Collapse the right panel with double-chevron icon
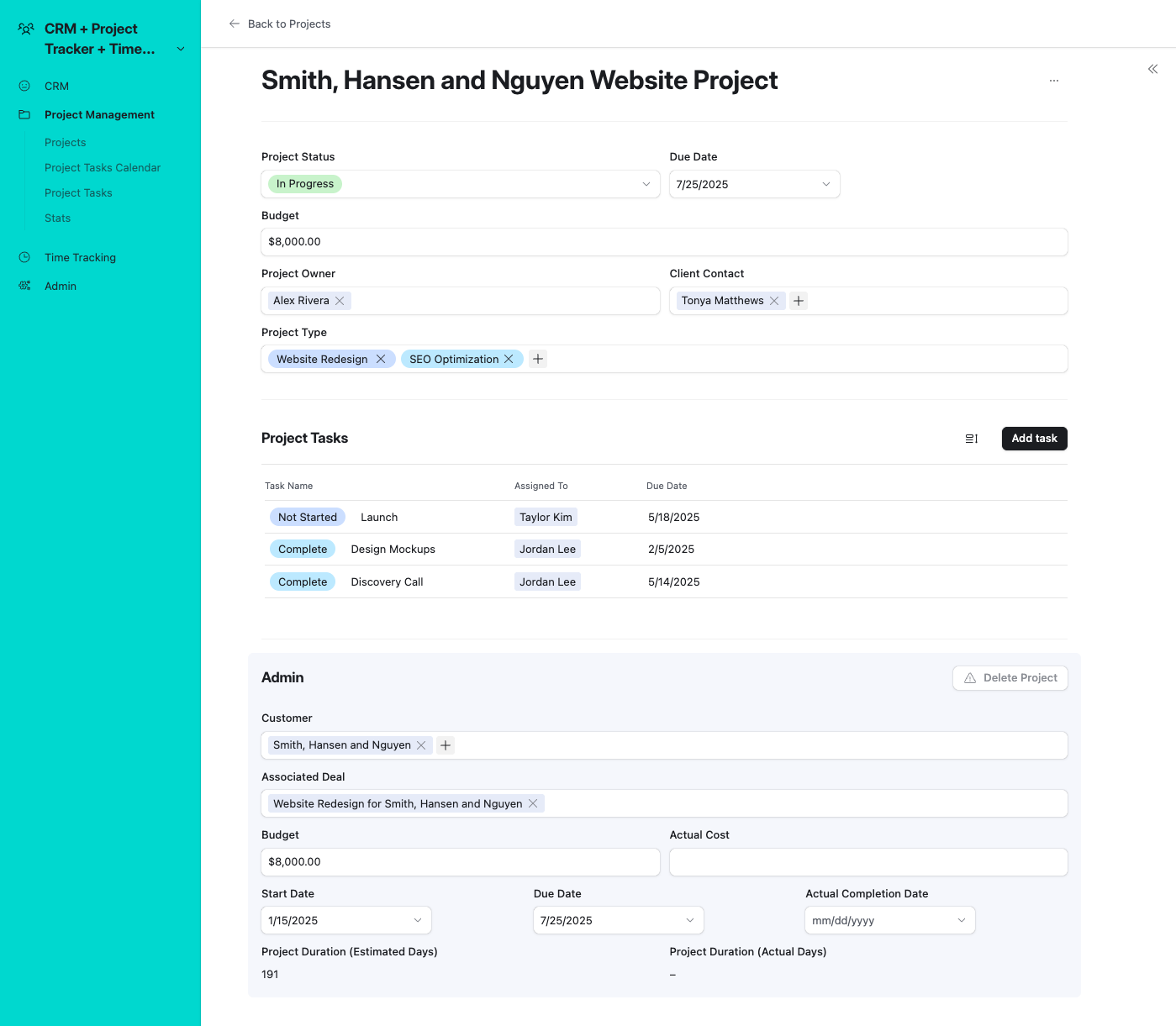The image size is (1176, 1026). pos(1152,69)
